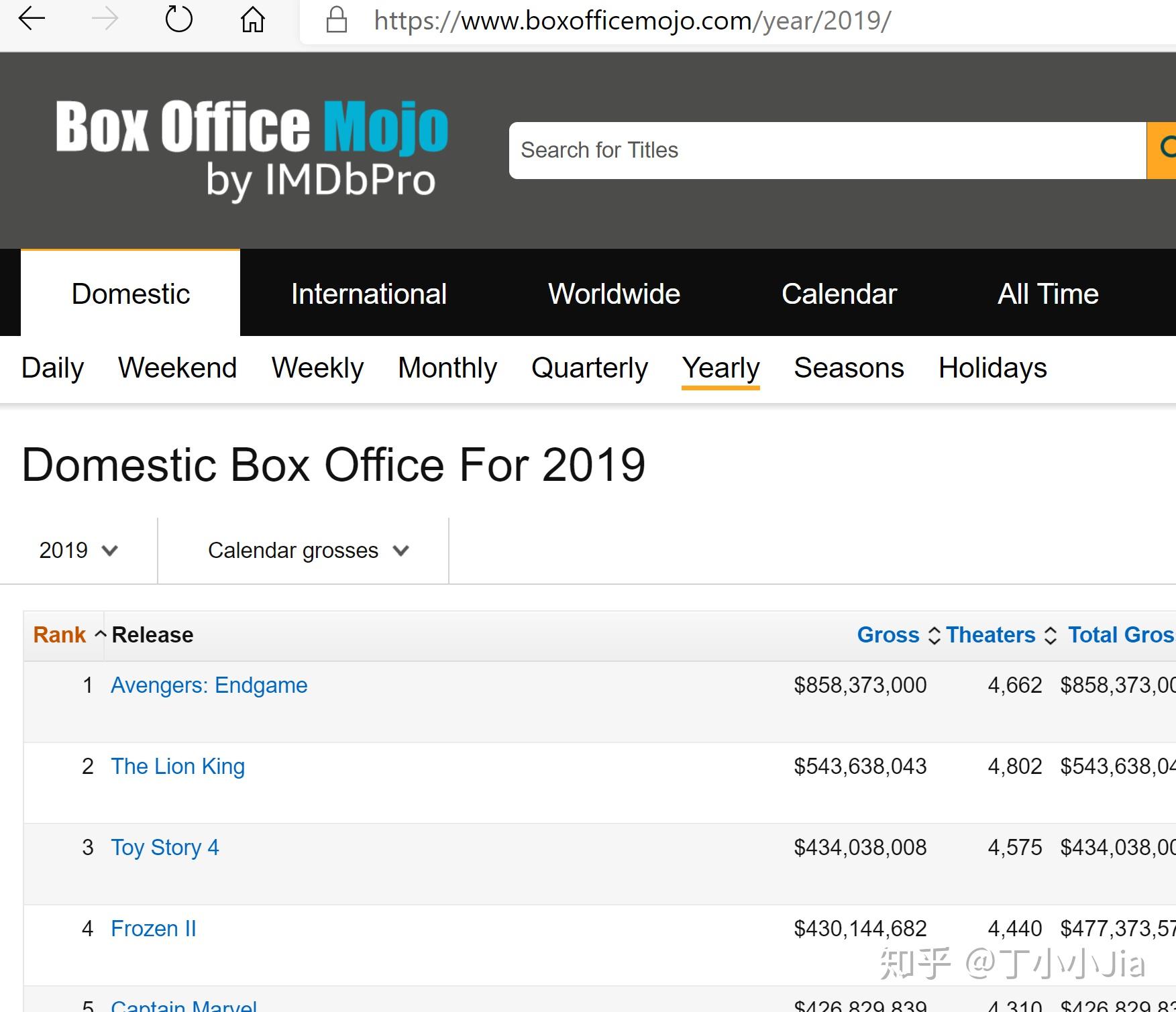Click the browser forward arrow

coord(105,19)
